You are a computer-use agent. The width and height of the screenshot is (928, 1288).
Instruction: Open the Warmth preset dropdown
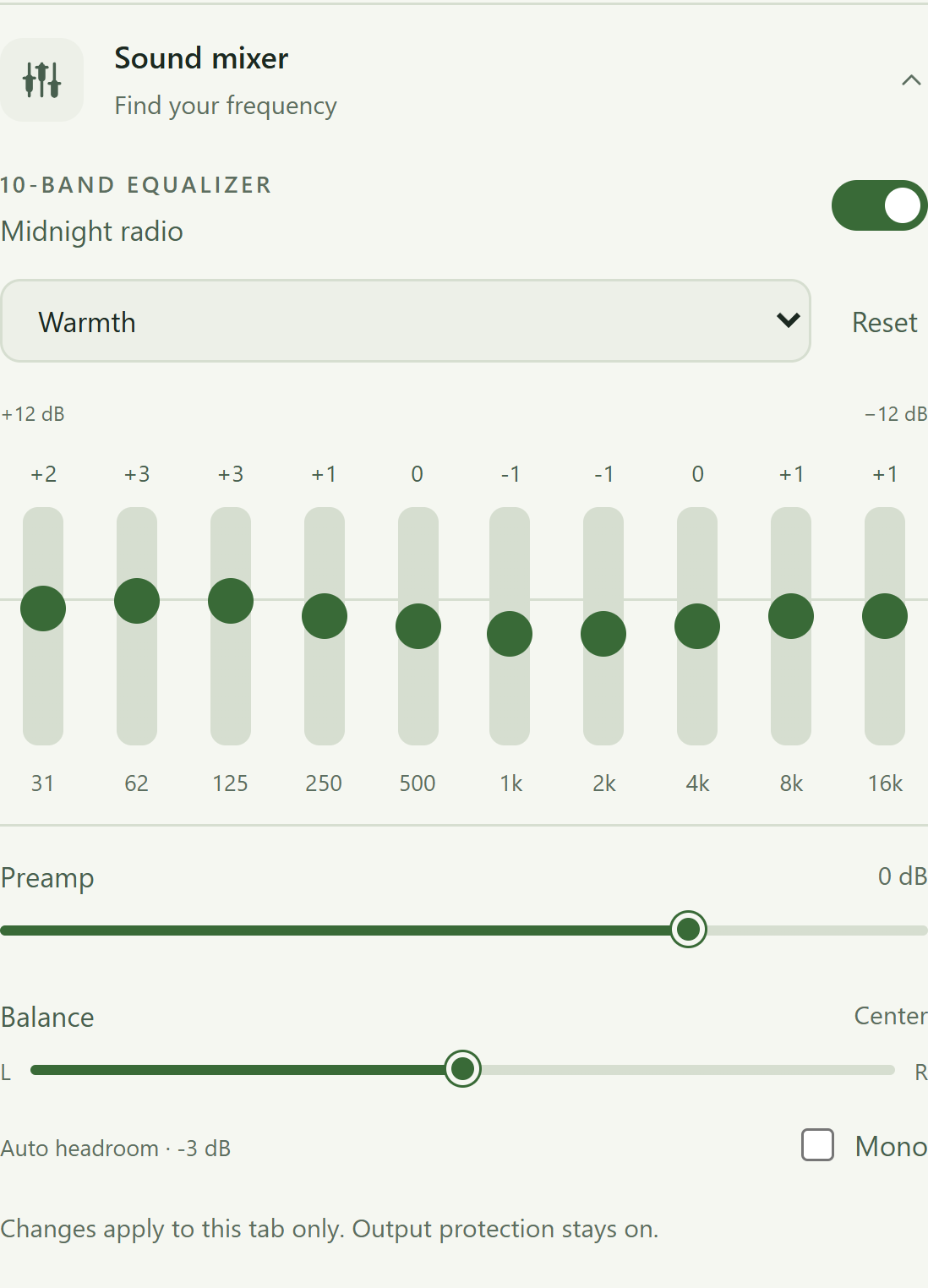coord(406,321)
